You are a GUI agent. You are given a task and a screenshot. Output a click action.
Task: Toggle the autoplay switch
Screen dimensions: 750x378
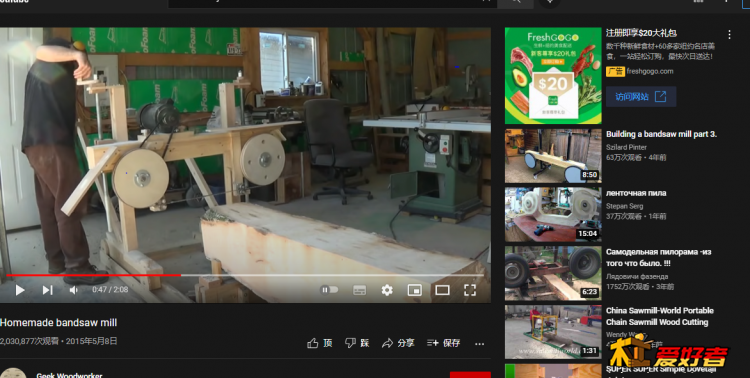pos(329,289)
